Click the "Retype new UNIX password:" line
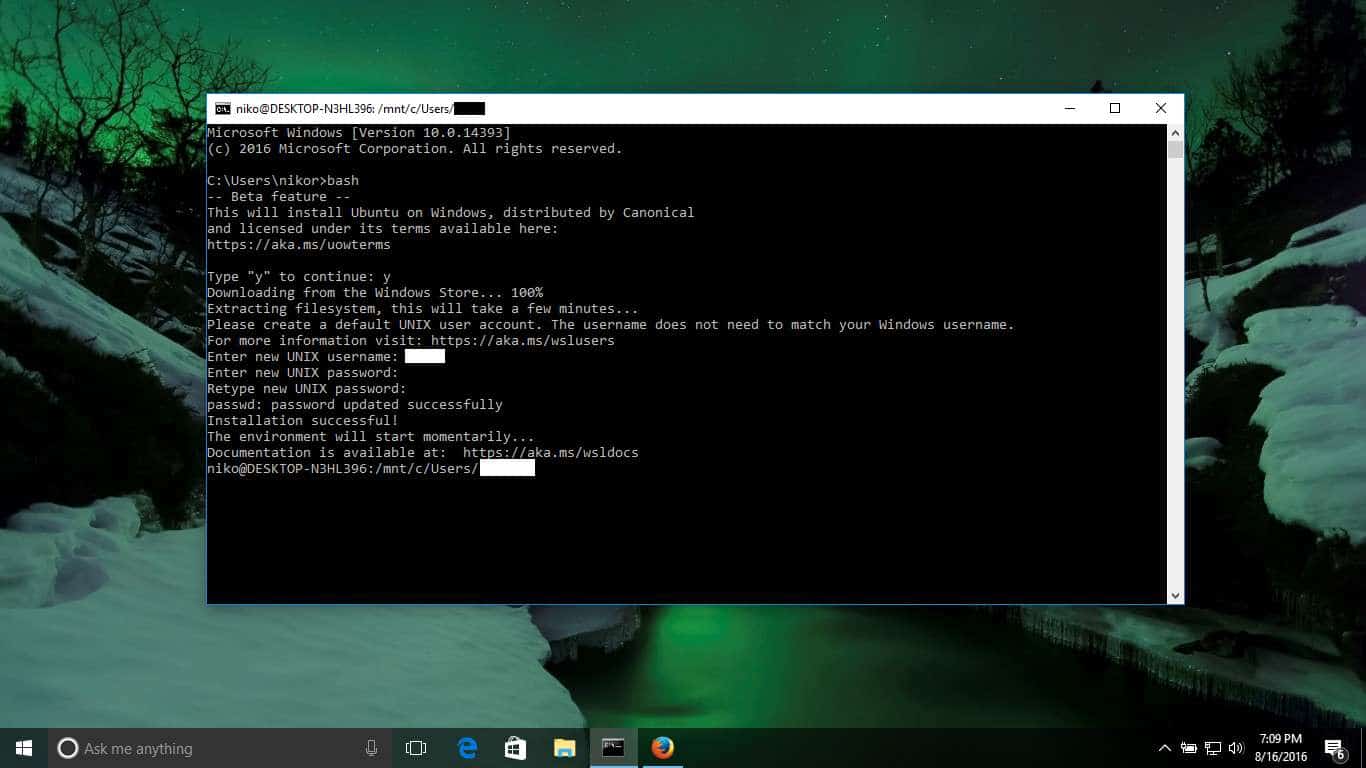 [x=307, y=389]
